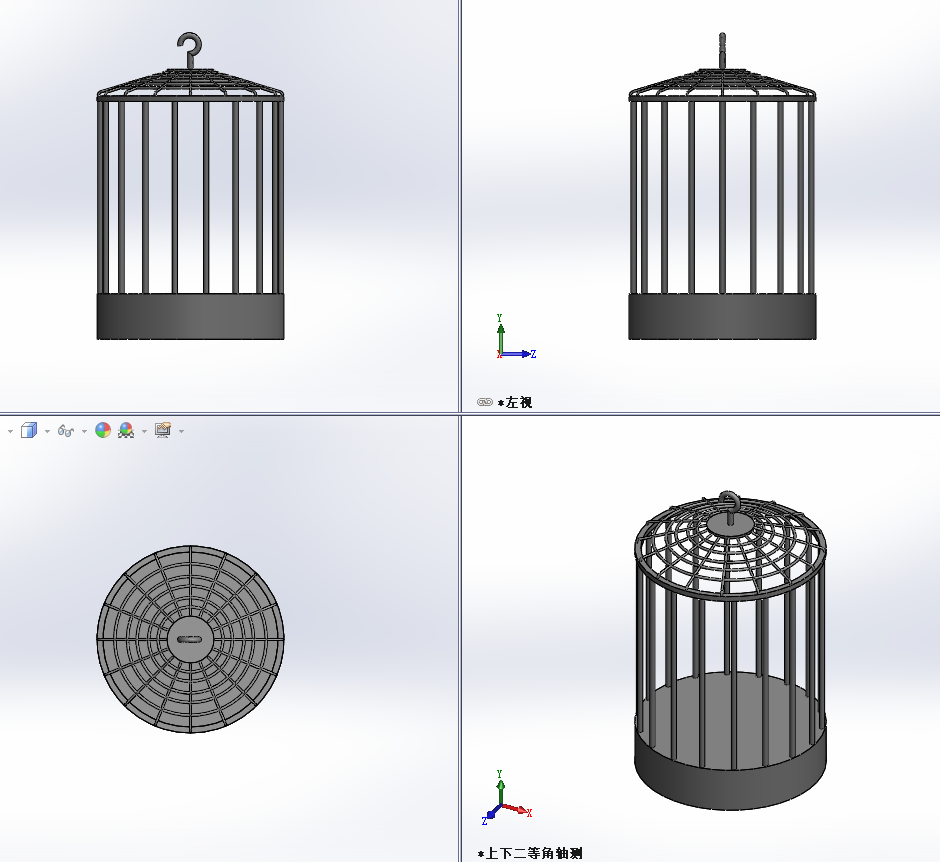Open View Settings monitor icon

tap(163, 430)
